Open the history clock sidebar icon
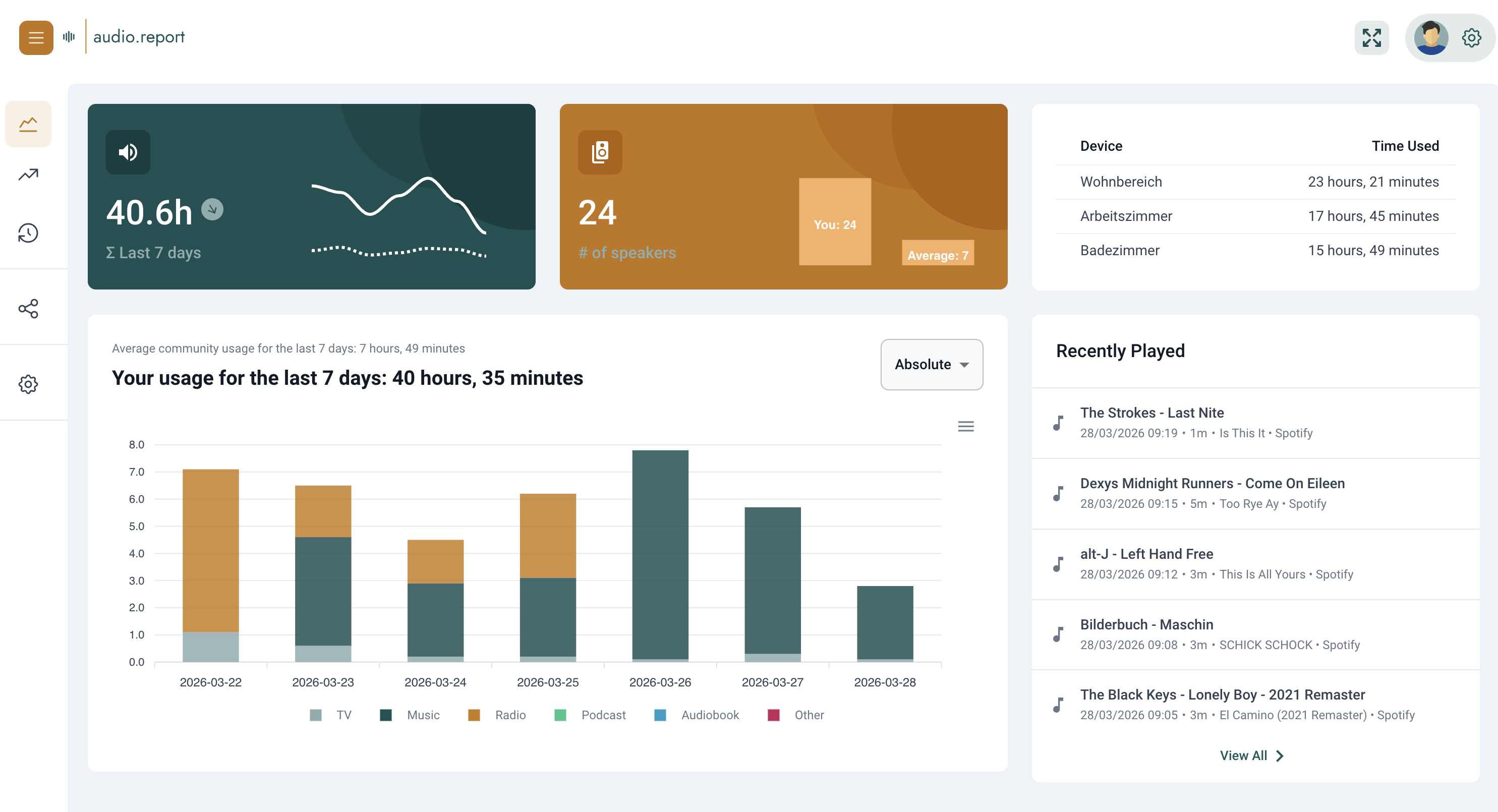Viewport: 1498px width, 812px height. (x=28, y=233)
